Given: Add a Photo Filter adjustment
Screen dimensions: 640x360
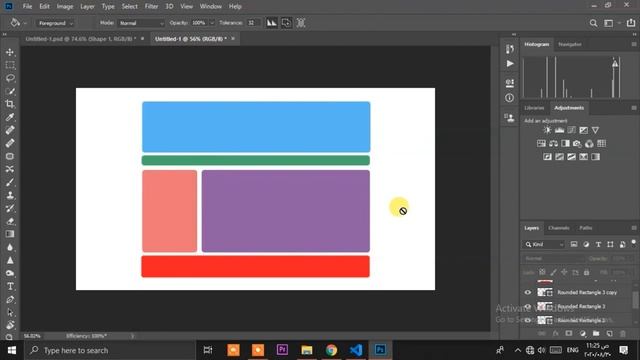Looking at the screenshot, I should tap(577, 143).
